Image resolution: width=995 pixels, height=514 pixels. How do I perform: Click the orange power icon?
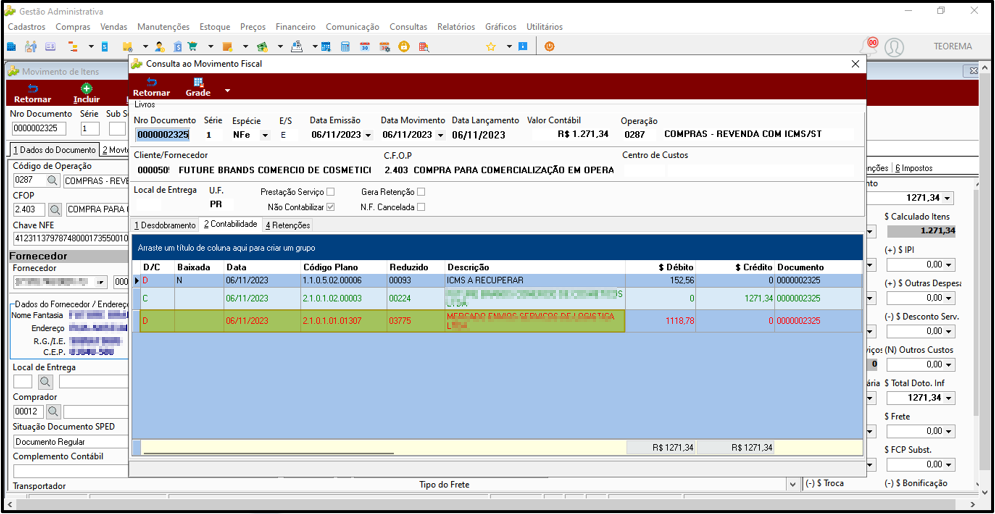pyautogui.click(x=550, y=46)
